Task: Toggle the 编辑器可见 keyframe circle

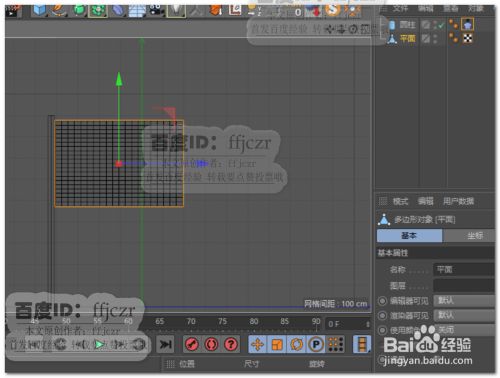Action: coord(382,301)
